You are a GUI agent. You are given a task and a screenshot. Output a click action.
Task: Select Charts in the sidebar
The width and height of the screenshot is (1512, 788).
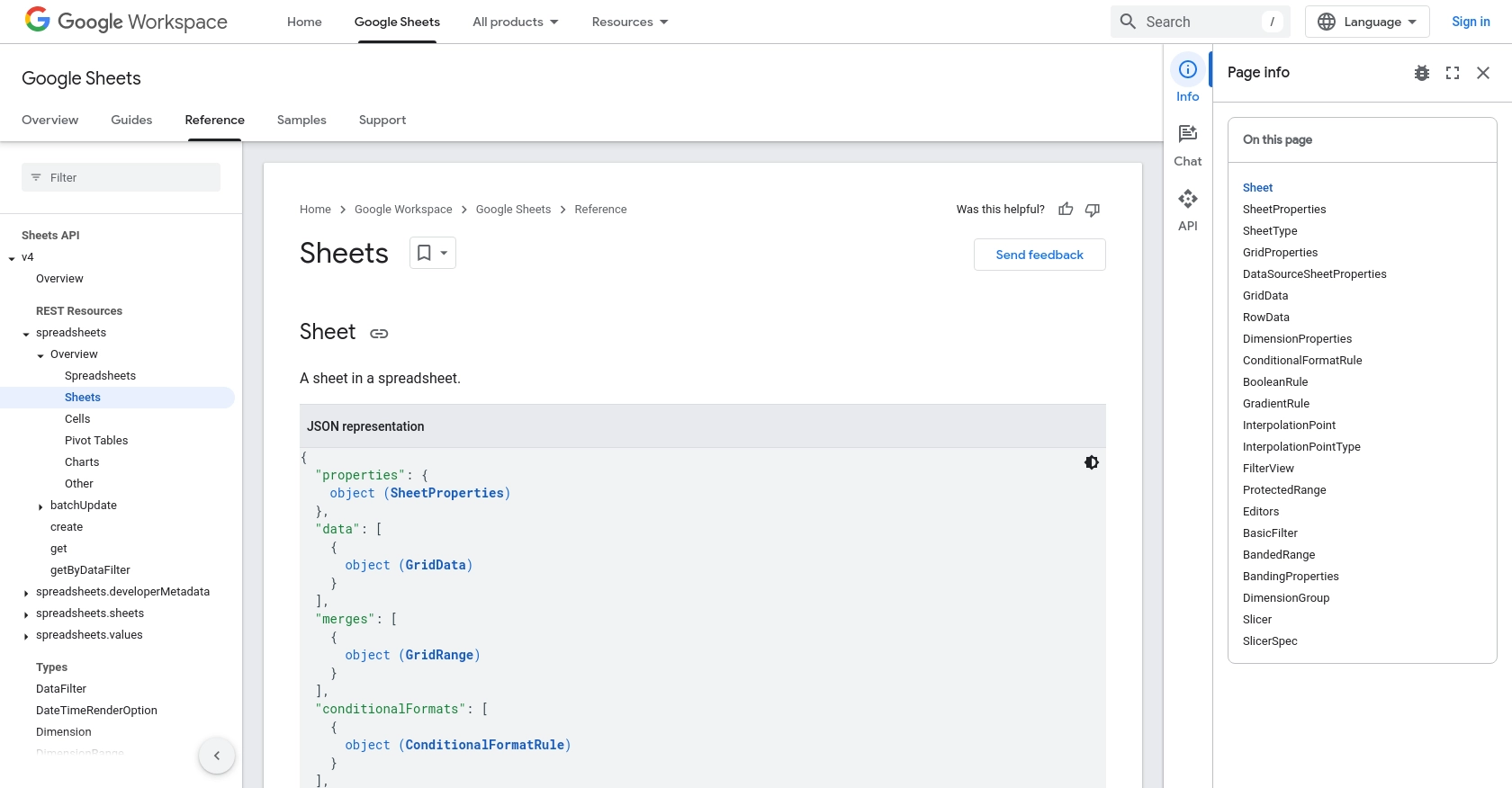pyautogui.click(x=82, y=462)
